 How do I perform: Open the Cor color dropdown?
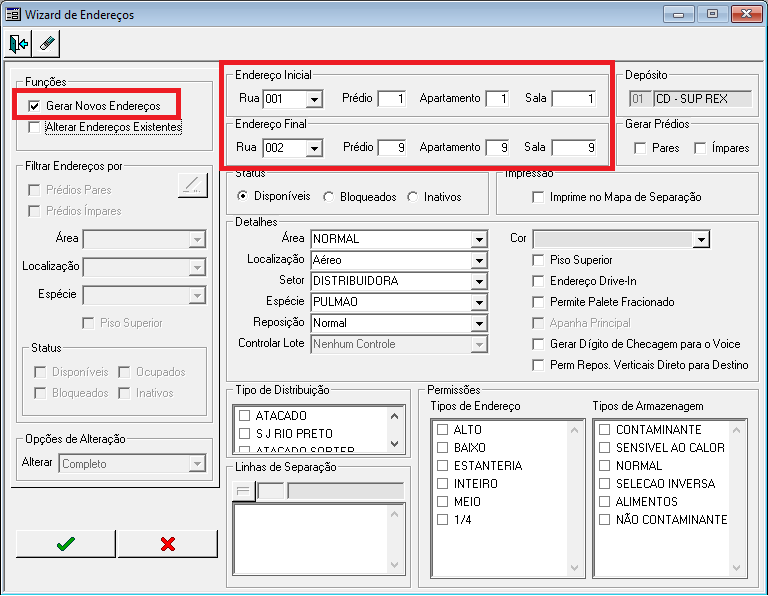coord(701,239)
